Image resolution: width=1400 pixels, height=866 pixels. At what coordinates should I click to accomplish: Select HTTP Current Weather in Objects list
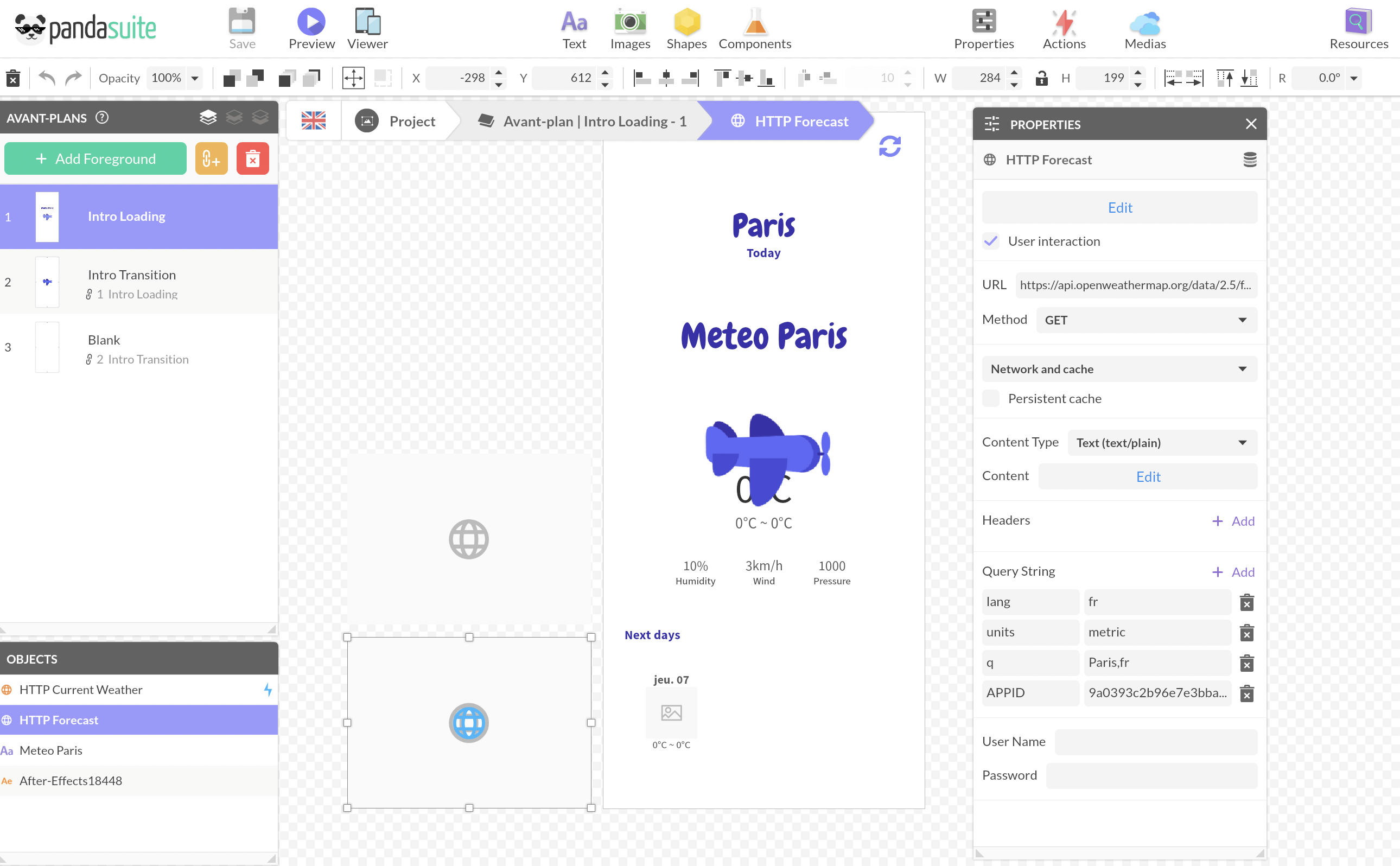click(138, 690)
